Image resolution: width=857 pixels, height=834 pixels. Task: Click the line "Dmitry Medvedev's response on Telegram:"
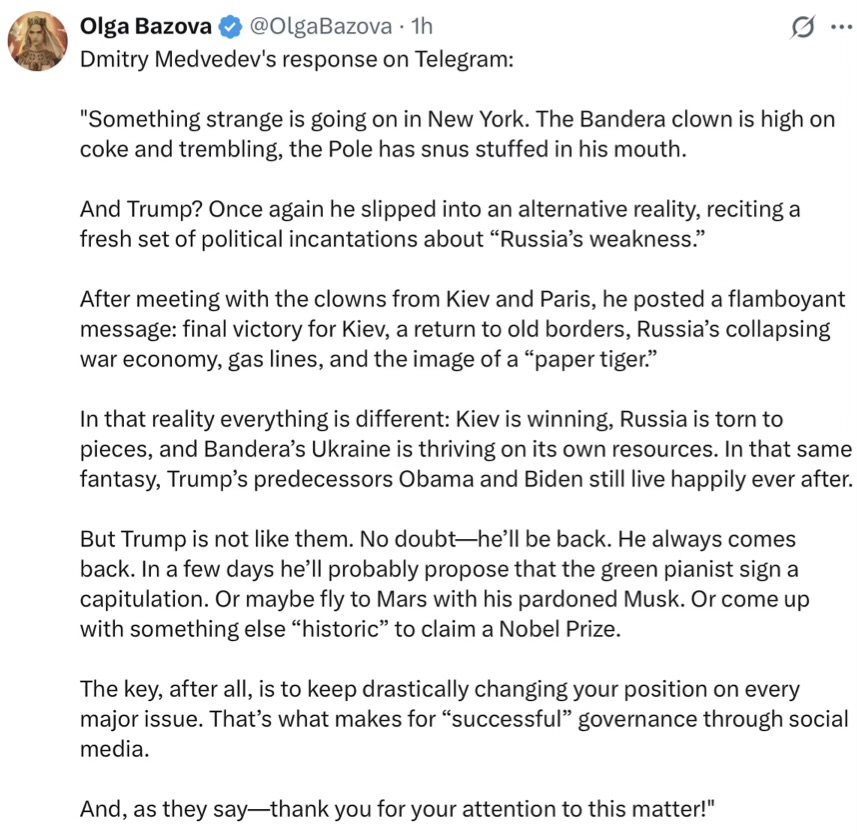pos(297,59)
